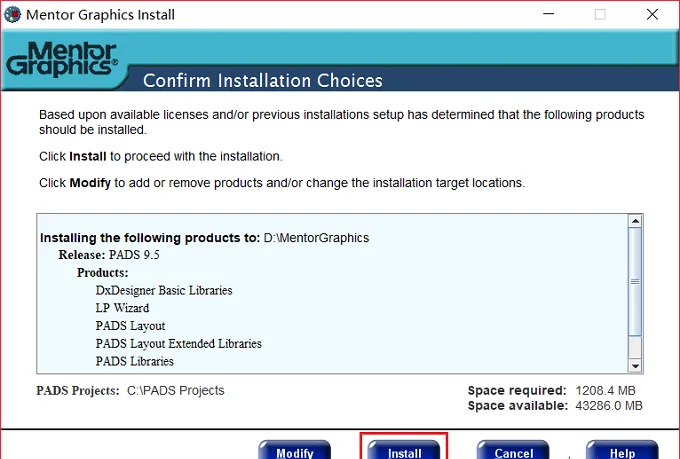Click the scrollbar up arrow
The width and height of the screenshot is (680, 459).
click(x=635, y=221)
